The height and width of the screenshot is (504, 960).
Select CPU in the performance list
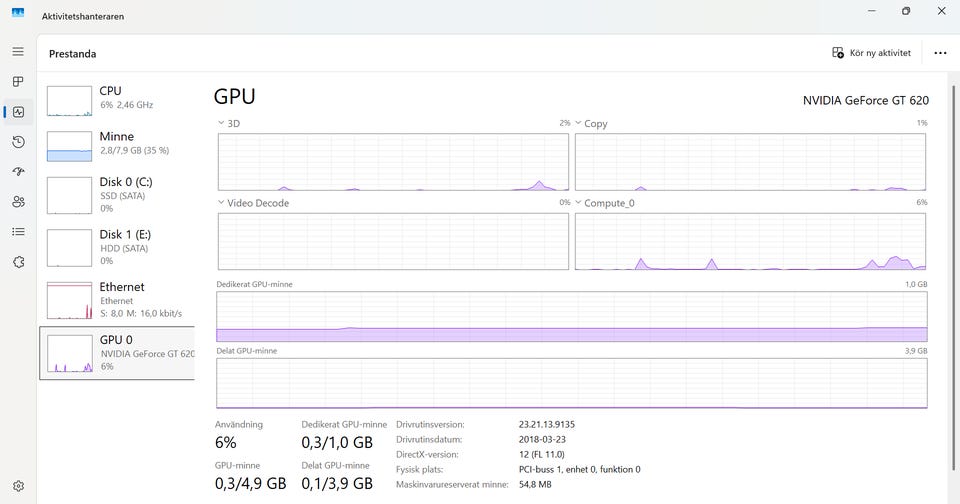point(116,98)
